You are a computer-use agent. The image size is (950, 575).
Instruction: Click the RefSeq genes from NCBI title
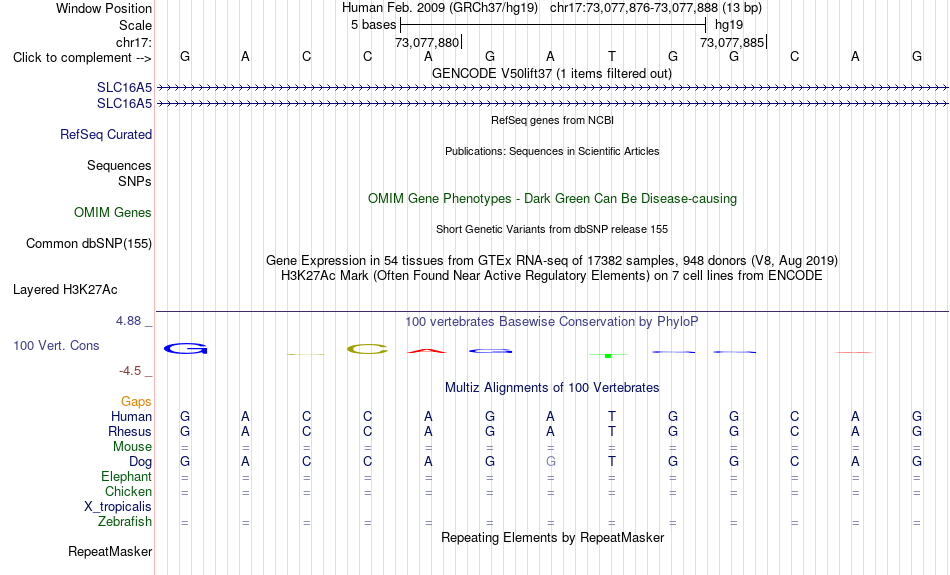click(552, 120)
